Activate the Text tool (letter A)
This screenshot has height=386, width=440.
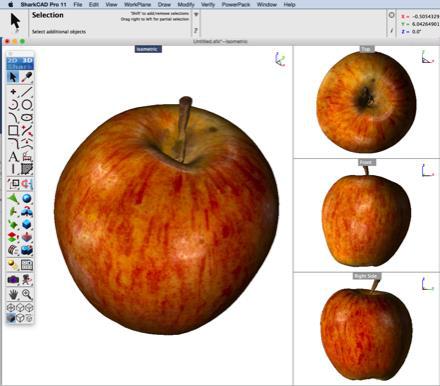tap(13, 157)
